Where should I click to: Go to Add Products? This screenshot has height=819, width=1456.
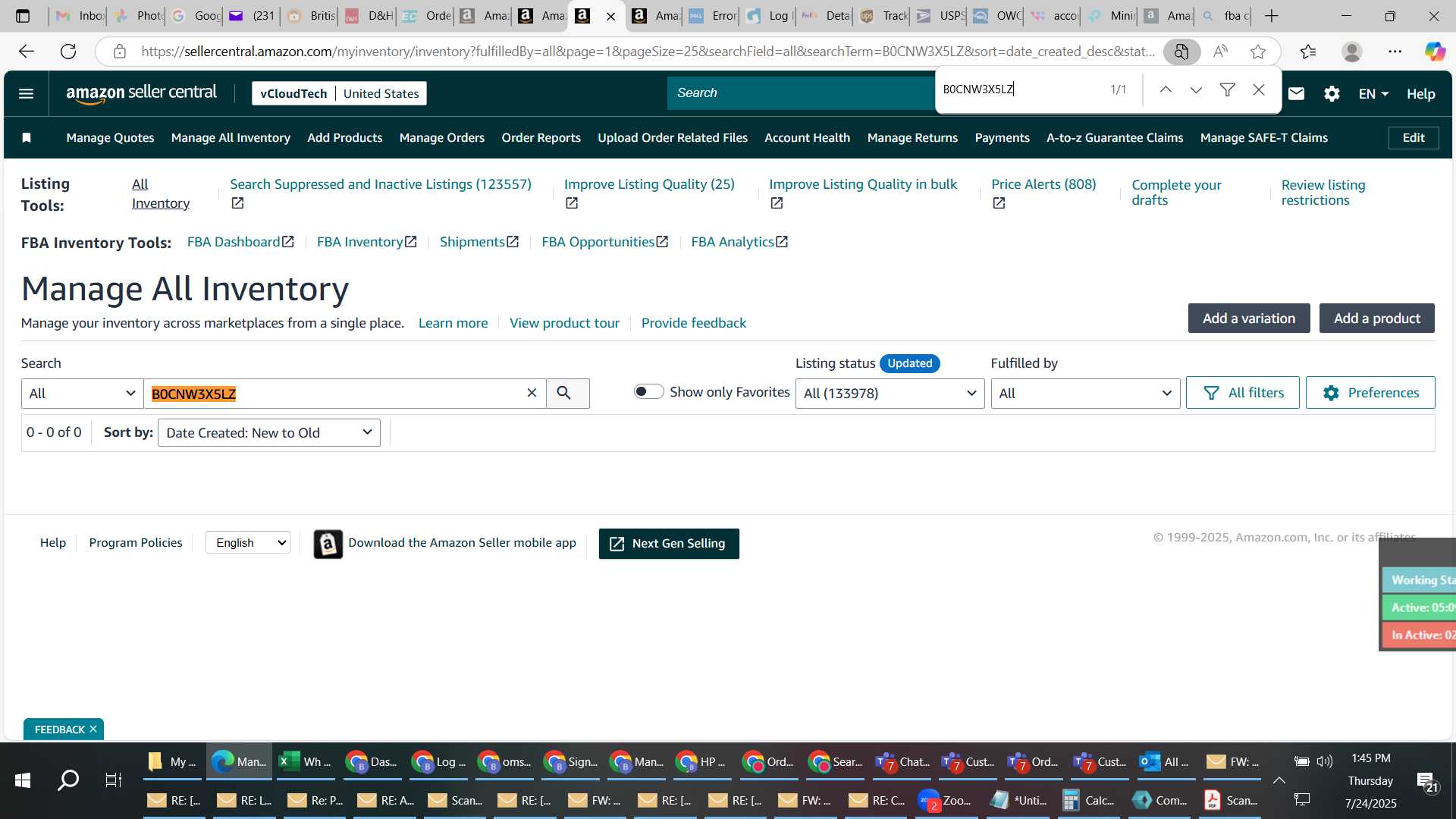pos(344,137)
